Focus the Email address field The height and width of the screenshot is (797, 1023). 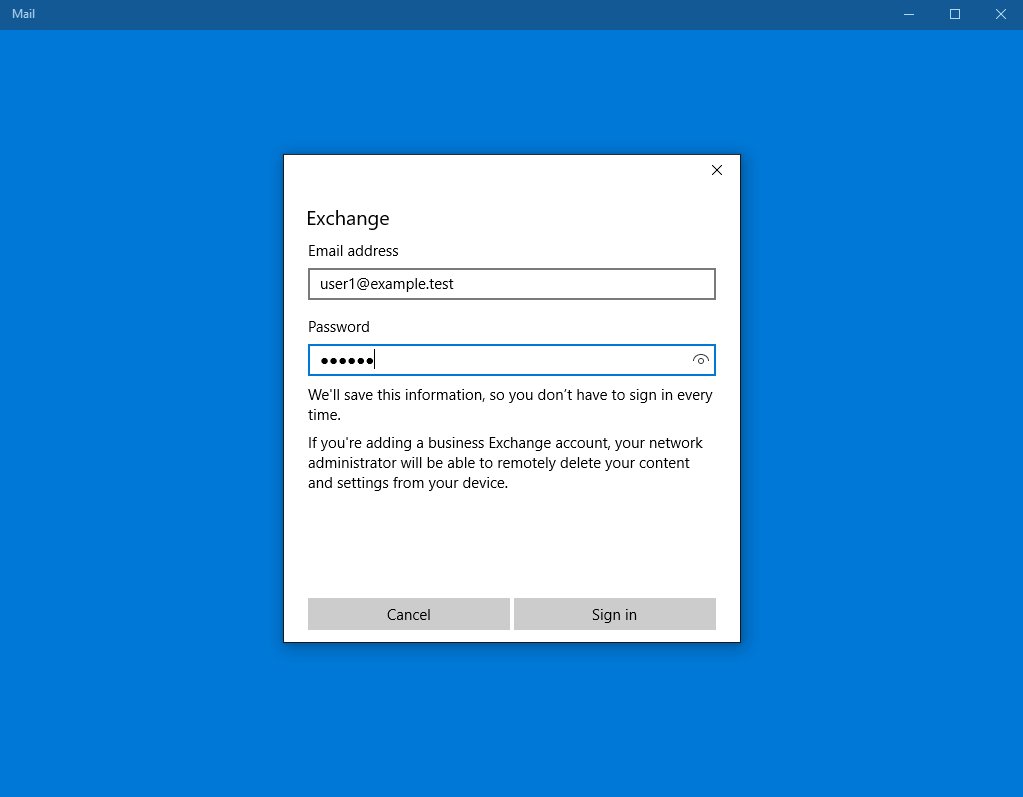click(x=512, y=284)
